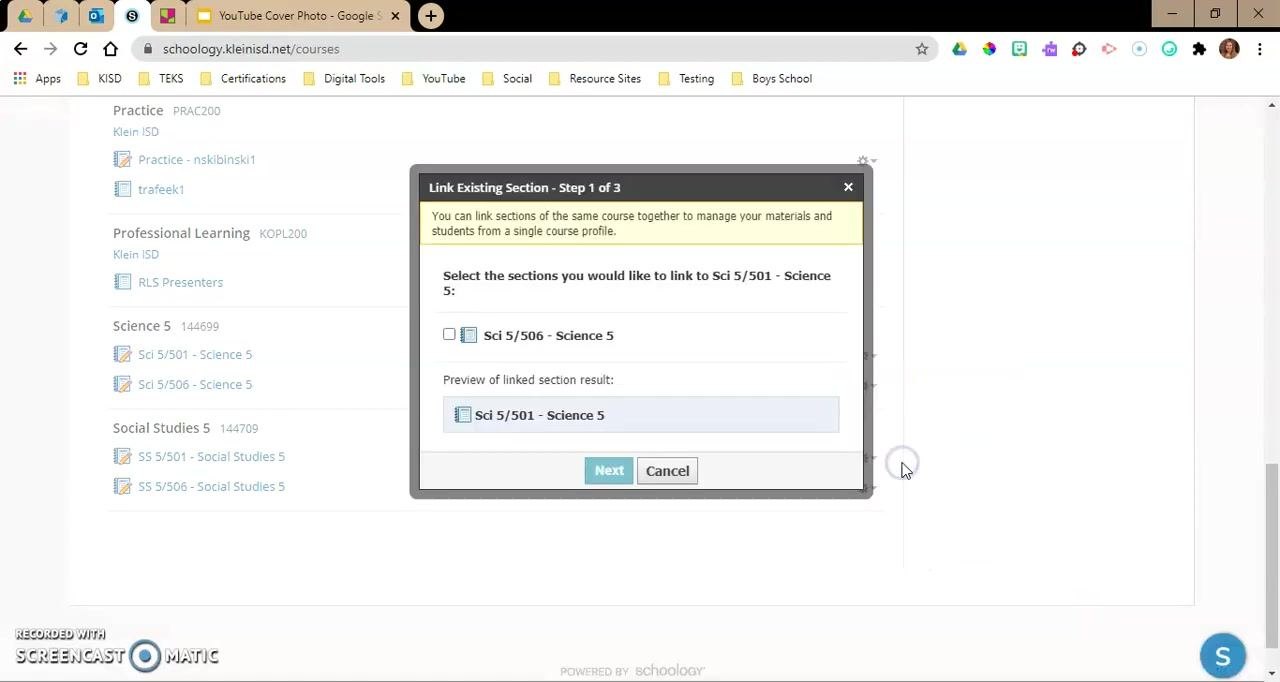The height and width of the screenshot is (682, 1280).
Task: Click the notebook icon beside trafeek1
Action: (122, 189)
